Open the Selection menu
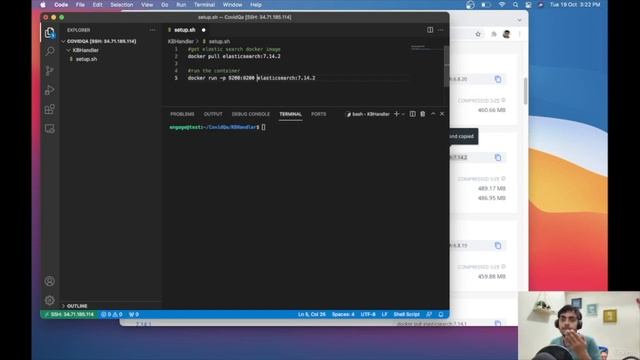Viewport: 640px width, 360px height. coord(122,5)
